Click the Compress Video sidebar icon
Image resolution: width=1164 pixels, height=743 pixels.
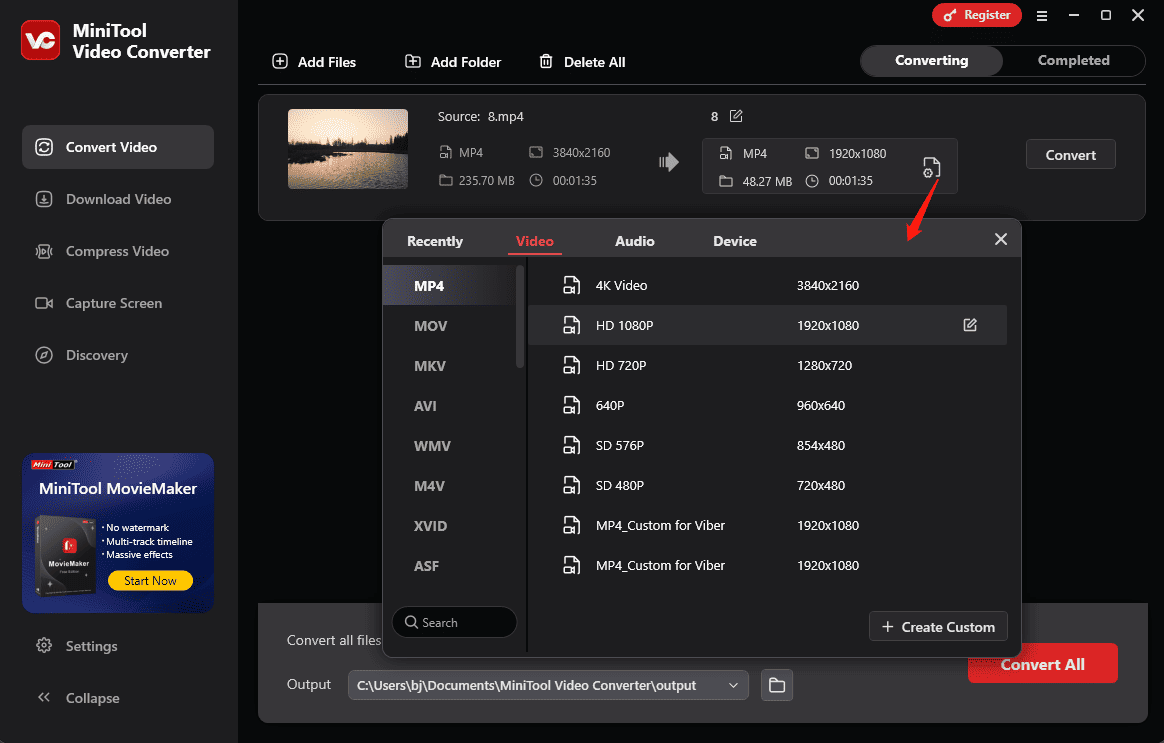tap(44, 251)
